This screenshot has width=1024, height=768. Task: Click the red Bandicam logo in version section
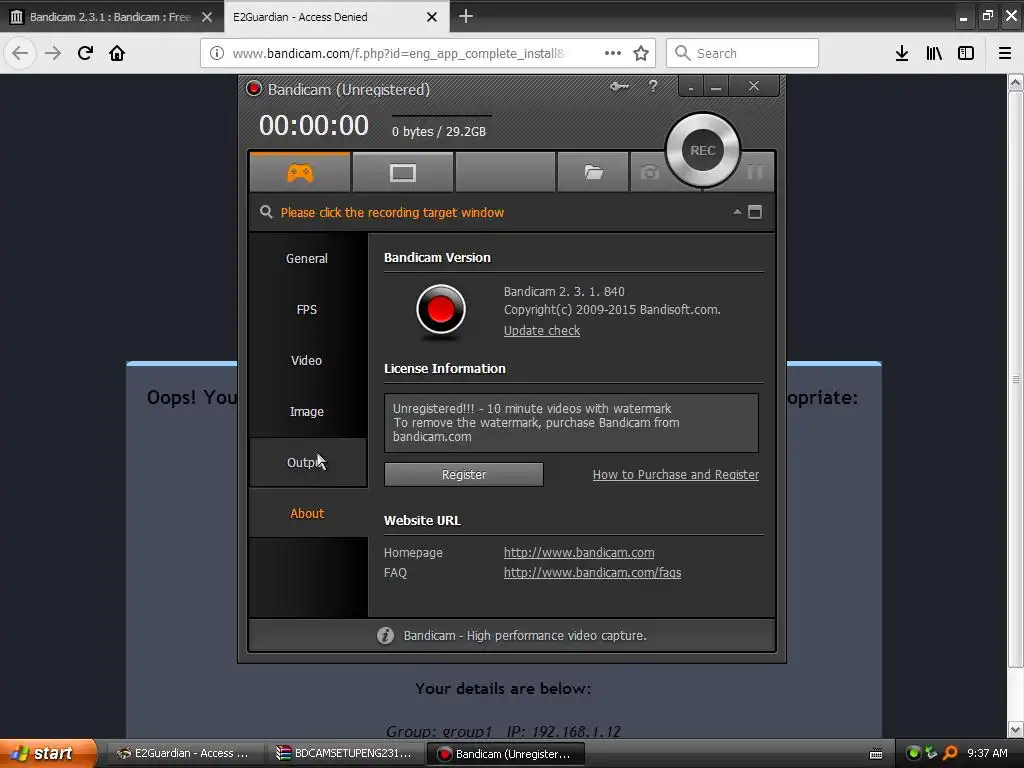pos(441,310)
